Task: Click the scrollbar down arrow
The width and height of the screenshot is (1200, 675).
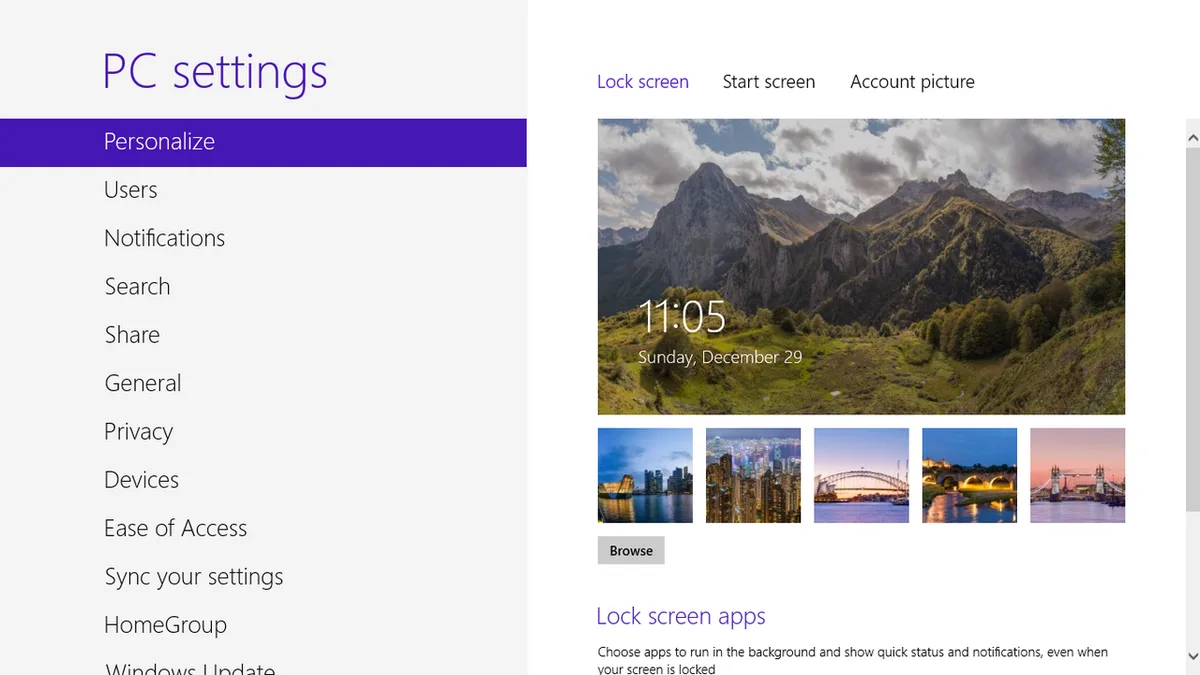Action: pos(1192,656)
